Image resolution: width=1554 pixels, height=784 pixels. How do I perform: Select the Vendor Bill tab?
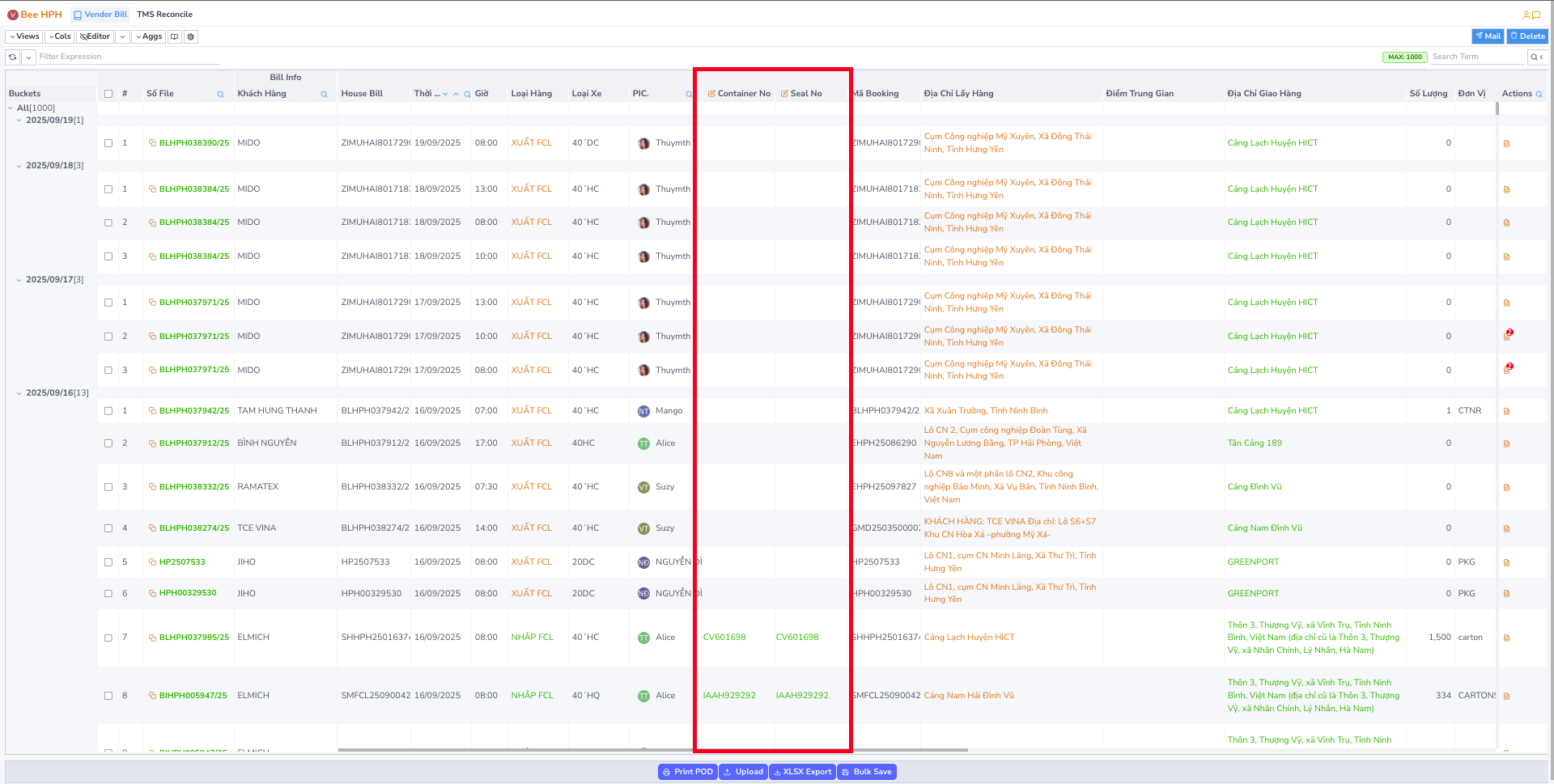coord(100,15)
